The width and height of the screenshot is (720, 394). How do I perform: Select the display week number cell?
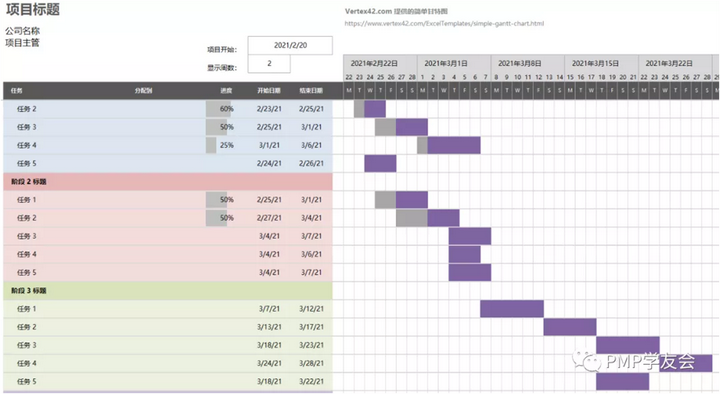point(269,64)
